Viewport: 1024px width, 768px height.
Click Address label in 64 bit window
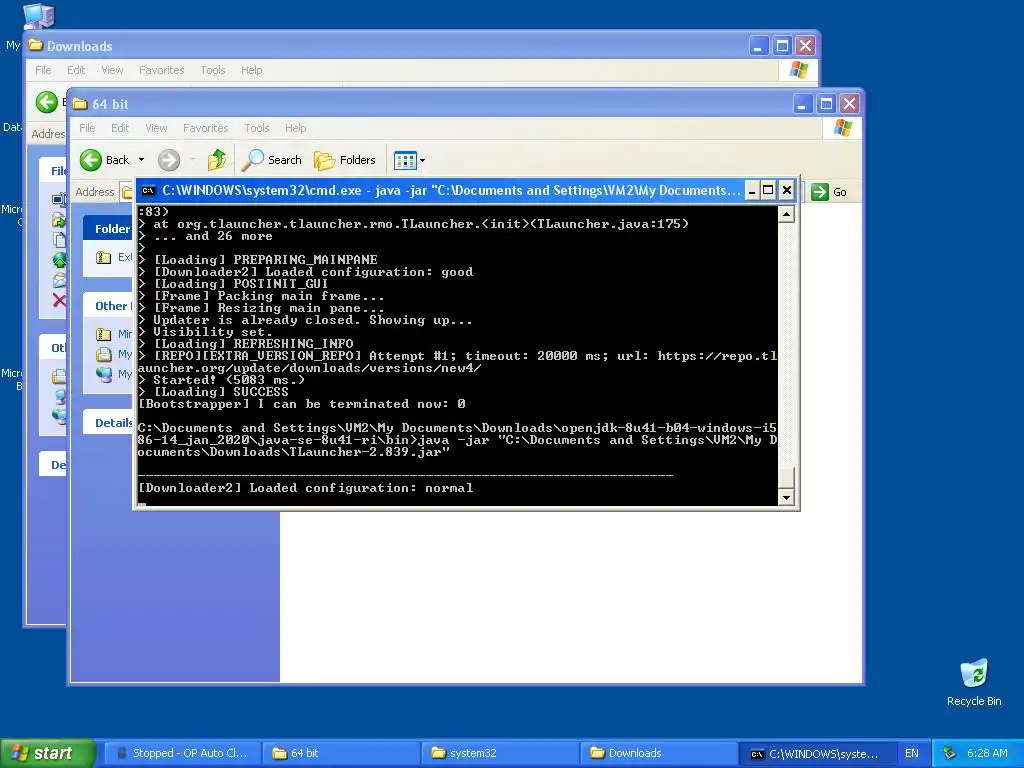[95, 192]
